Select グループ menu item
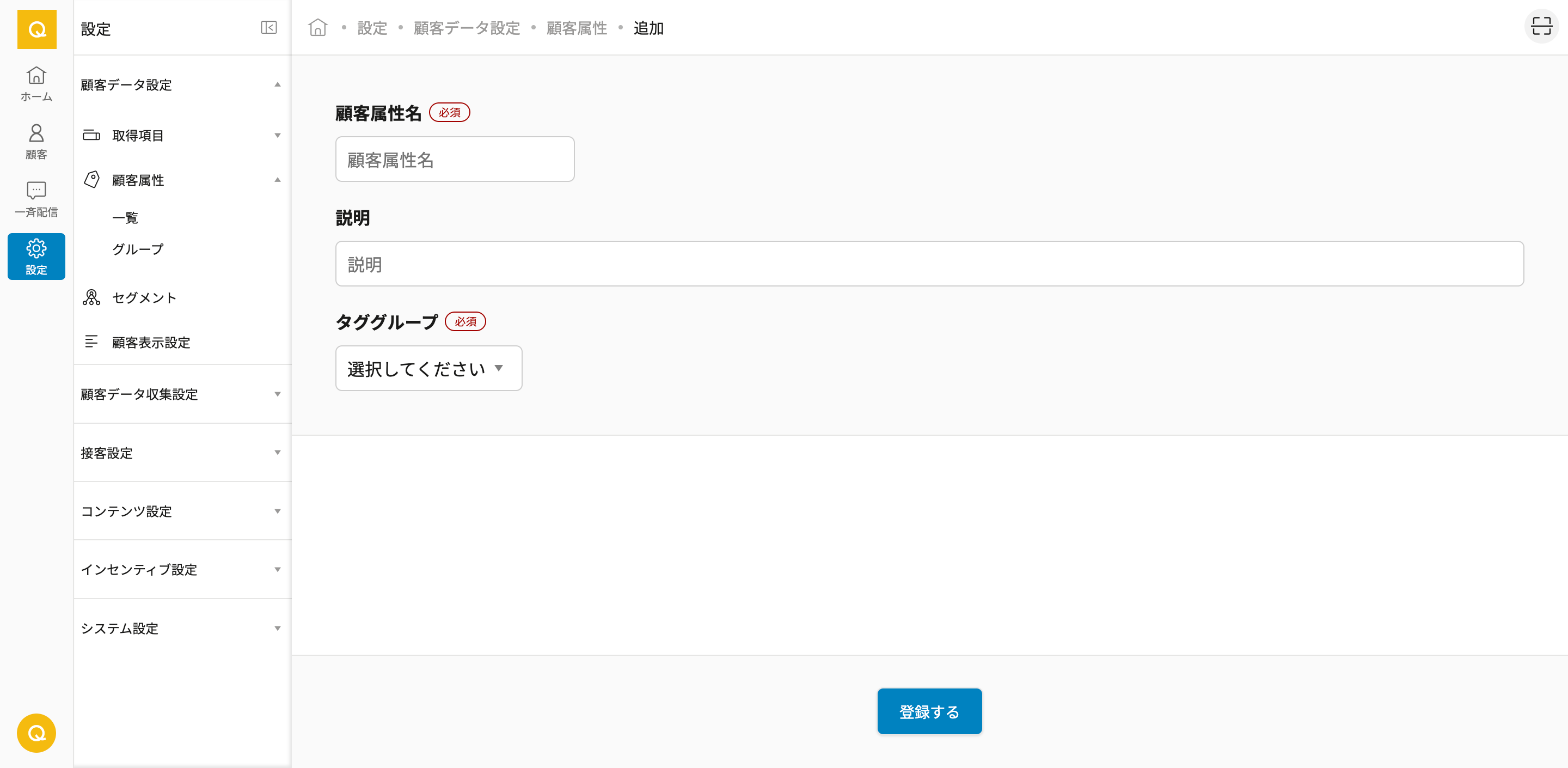 coord(138,249)
